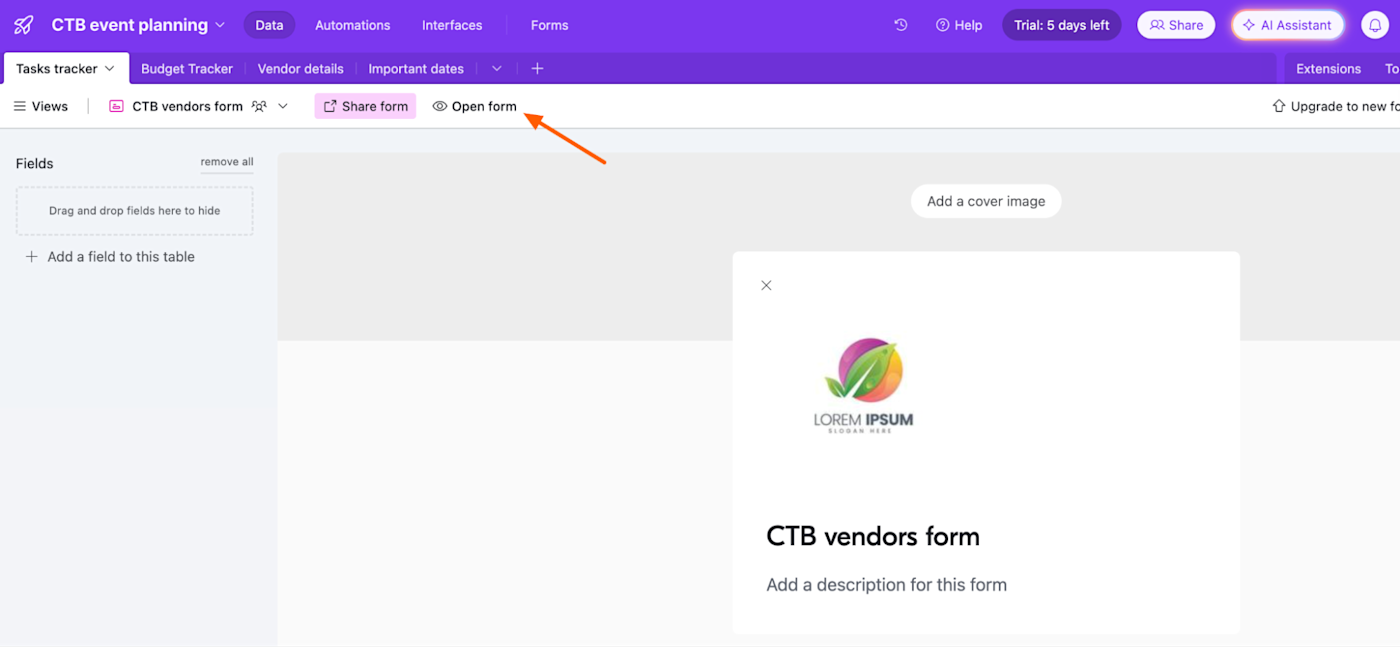Click Add a description for this form
Image resolution: width=1400 pixels, height=647 pixels.
(x=886, y=585)
